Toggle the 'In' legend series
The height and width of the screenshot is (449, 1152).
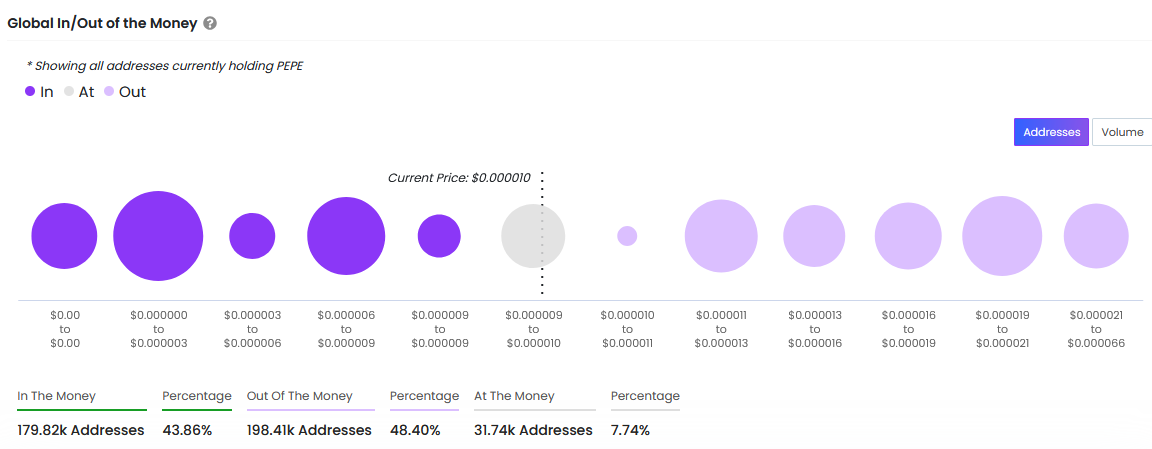click(39, 92)
